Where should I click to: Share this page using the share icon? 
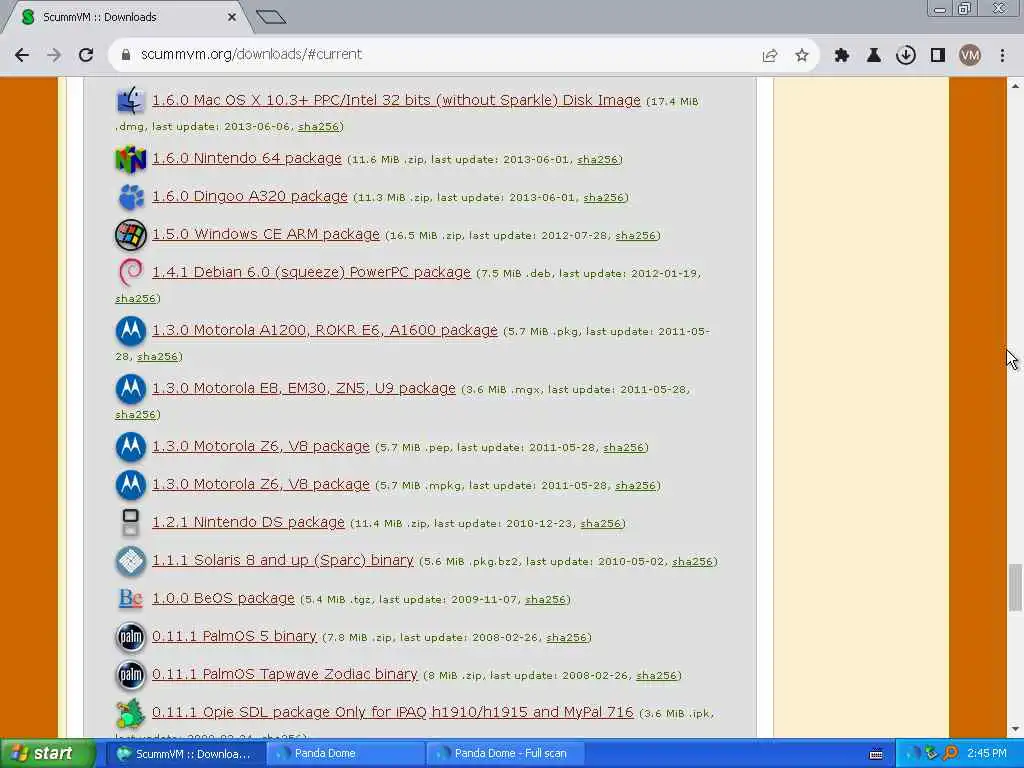coord(770,56)
